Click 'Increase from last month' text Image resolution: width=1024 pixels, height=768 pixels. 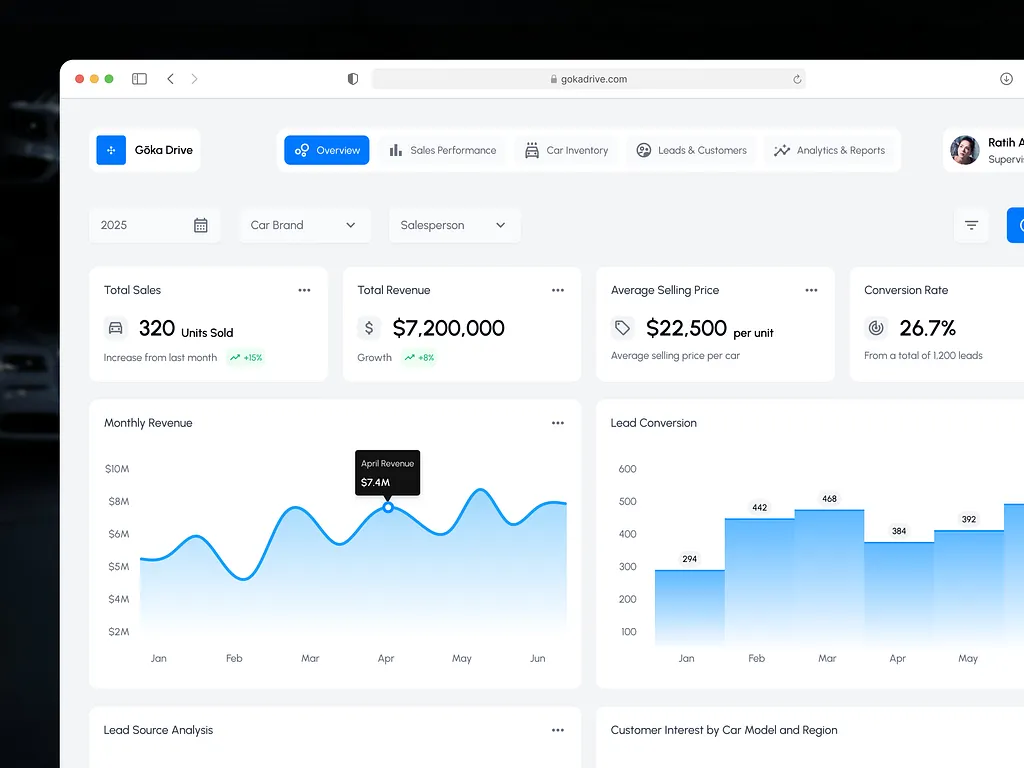tap(160, 358)
